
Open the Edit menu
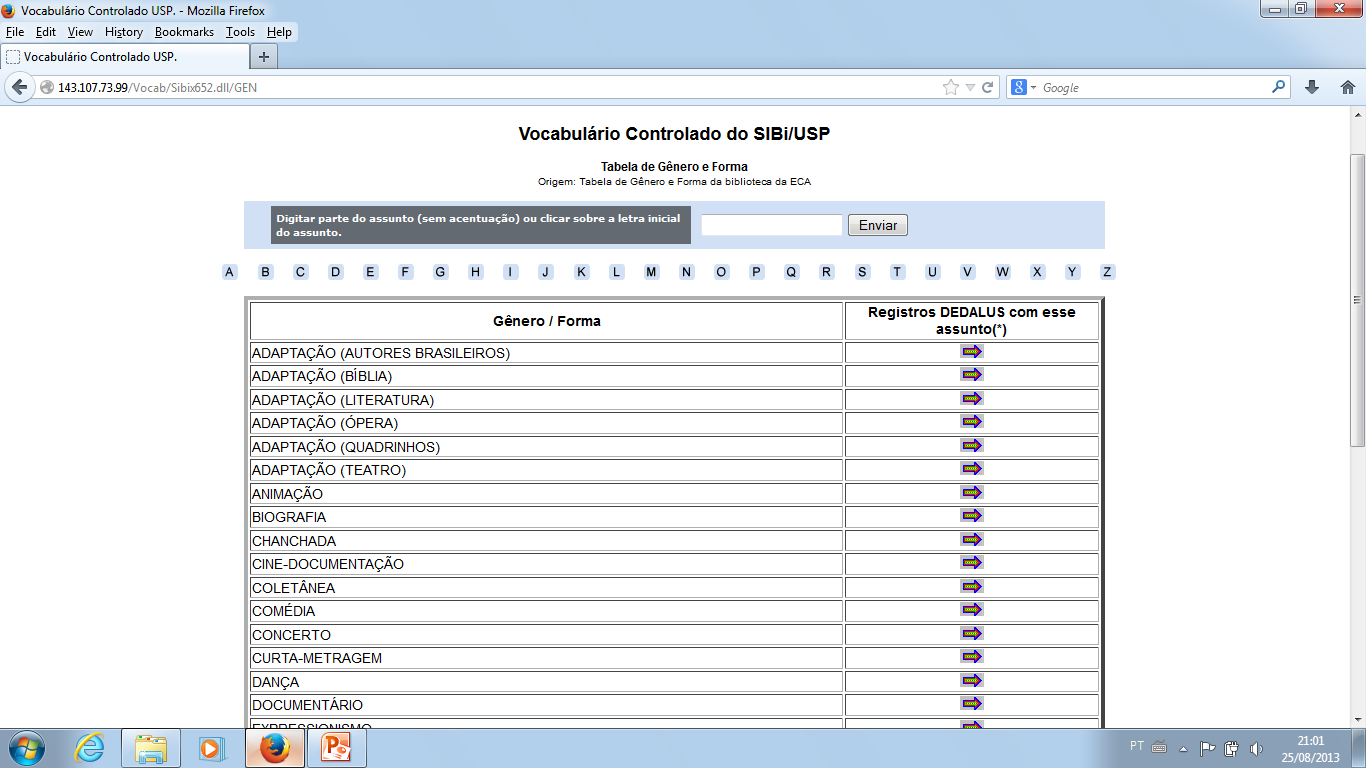pyautogui.click(x=46, y=32)
